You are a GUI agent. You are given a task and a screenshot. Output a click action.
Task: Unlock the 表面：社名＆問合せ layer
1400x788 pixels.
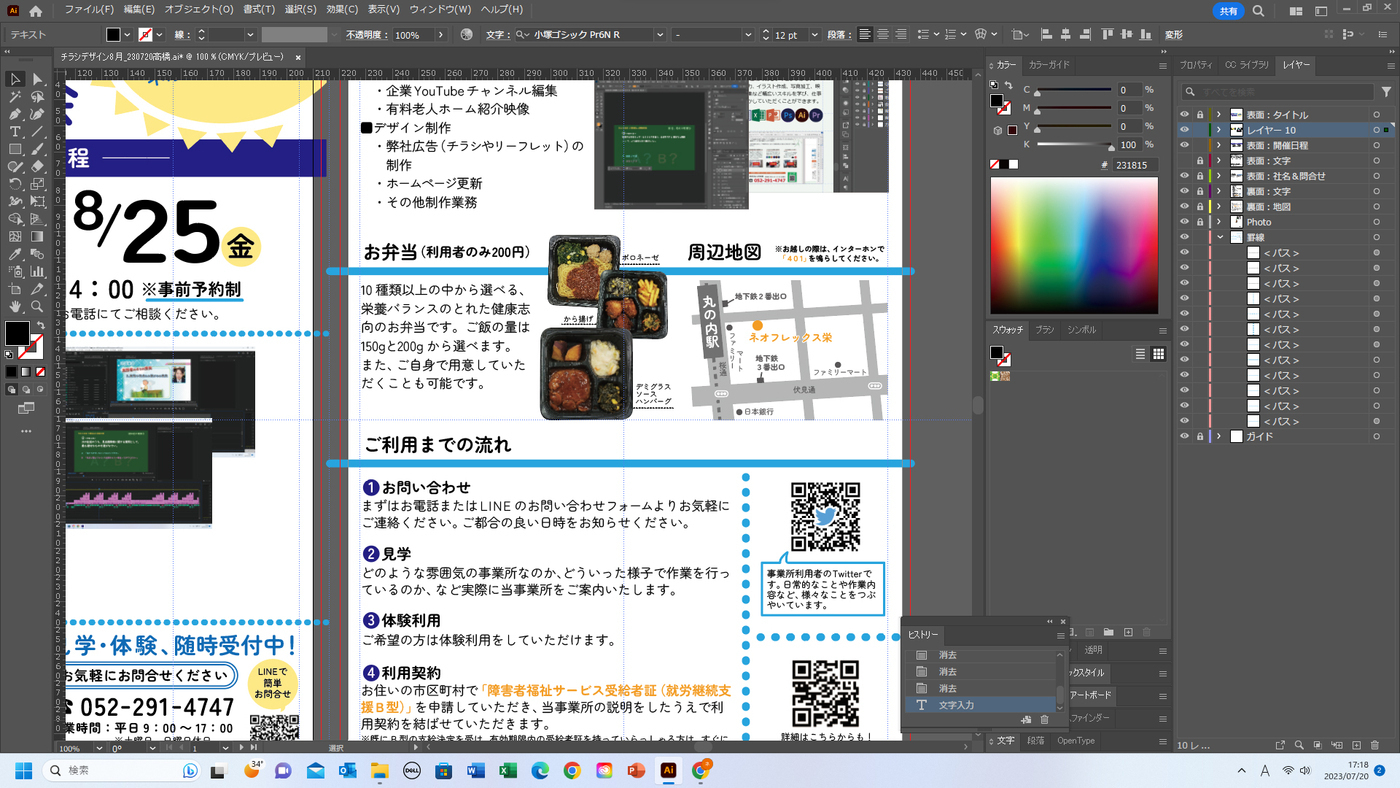click(x=1200, y=176)
